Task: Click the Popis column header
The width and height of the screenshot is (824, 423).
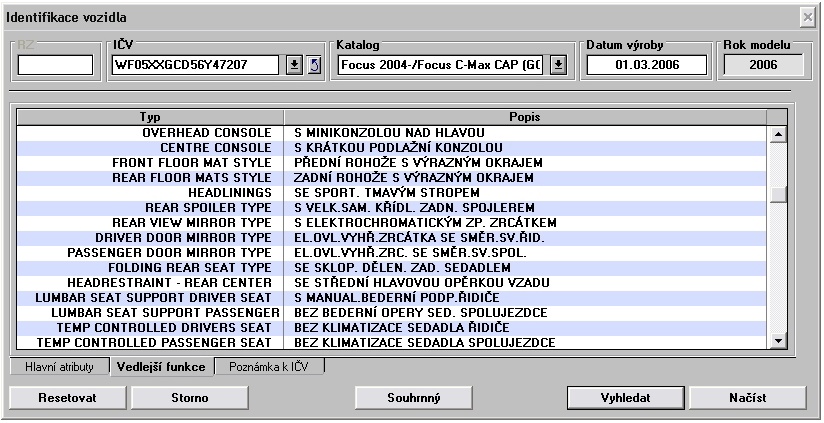Action: [x=525, y=117]
